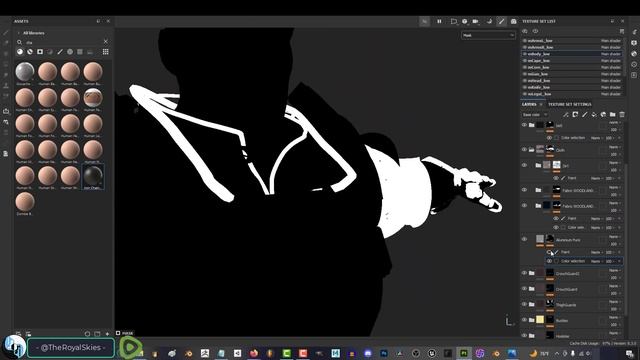The image size is (640, 360).
Task: Collapse the Cloth folder icon
Action: (531, 149)
